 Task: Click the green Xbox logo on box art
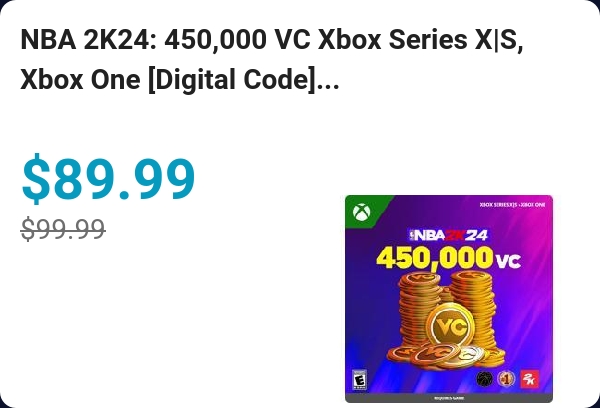point(360,211)
